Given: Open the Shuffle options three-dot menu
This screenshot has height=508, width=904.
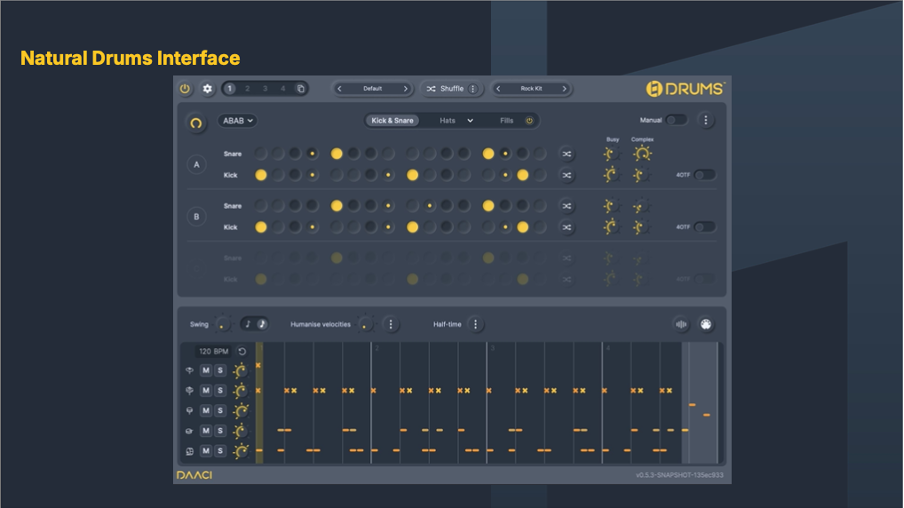Looking at the screenshot, I should 473,89.
